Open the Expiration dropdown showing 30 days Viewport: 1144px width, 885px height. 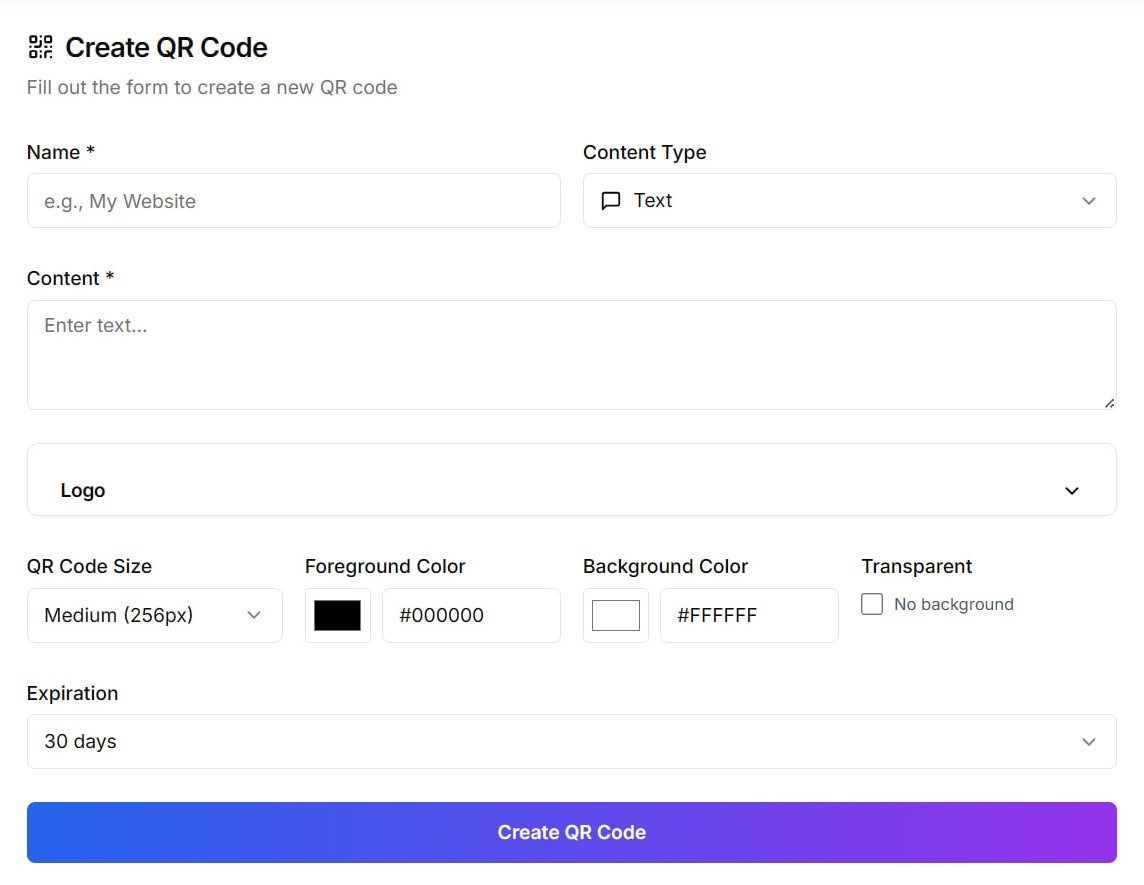point(571,741)
